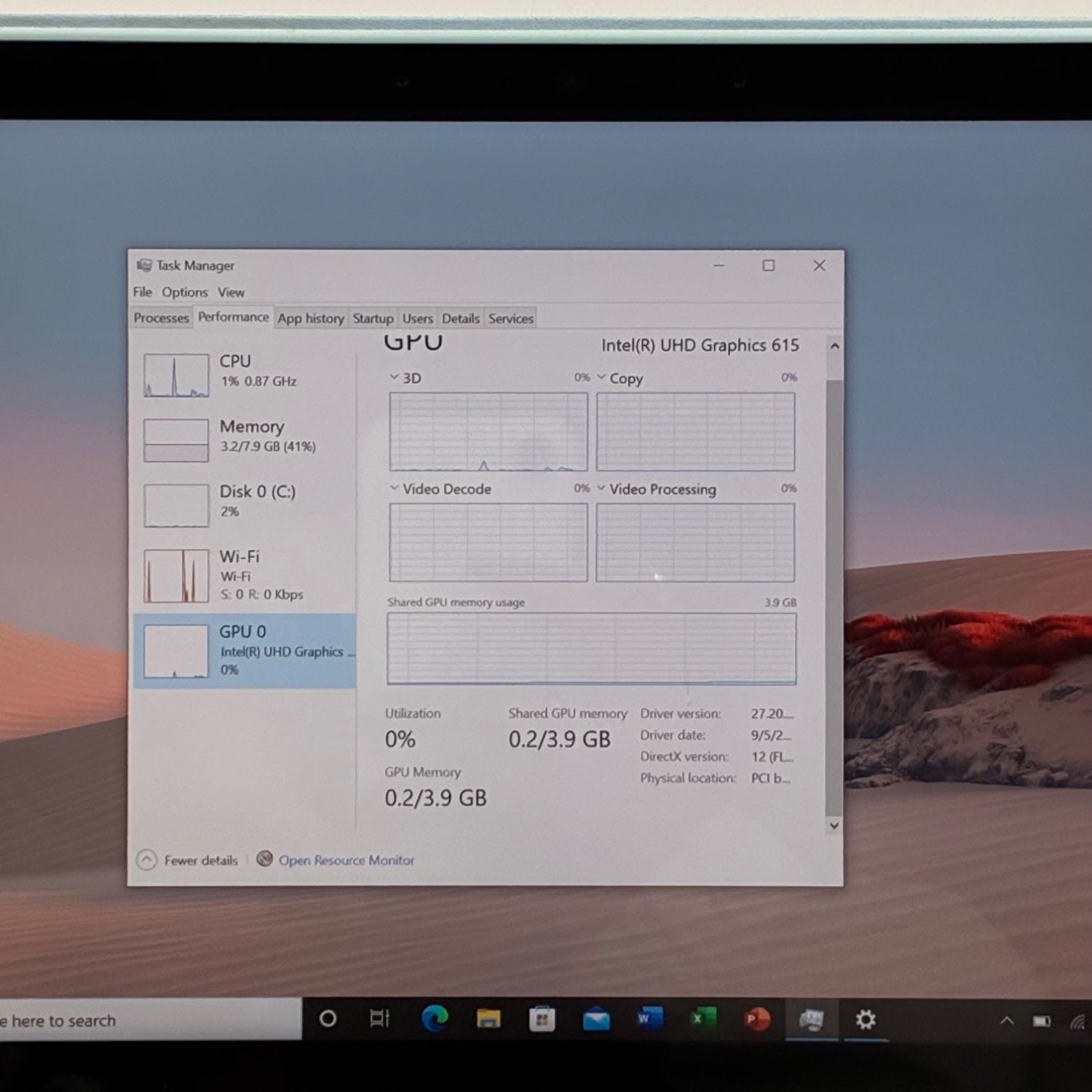Click the GPU Memory 0.2/3.9 GB value
Screen dimensions: 1092x1092
pyautogui.click(x=435, y=798)
